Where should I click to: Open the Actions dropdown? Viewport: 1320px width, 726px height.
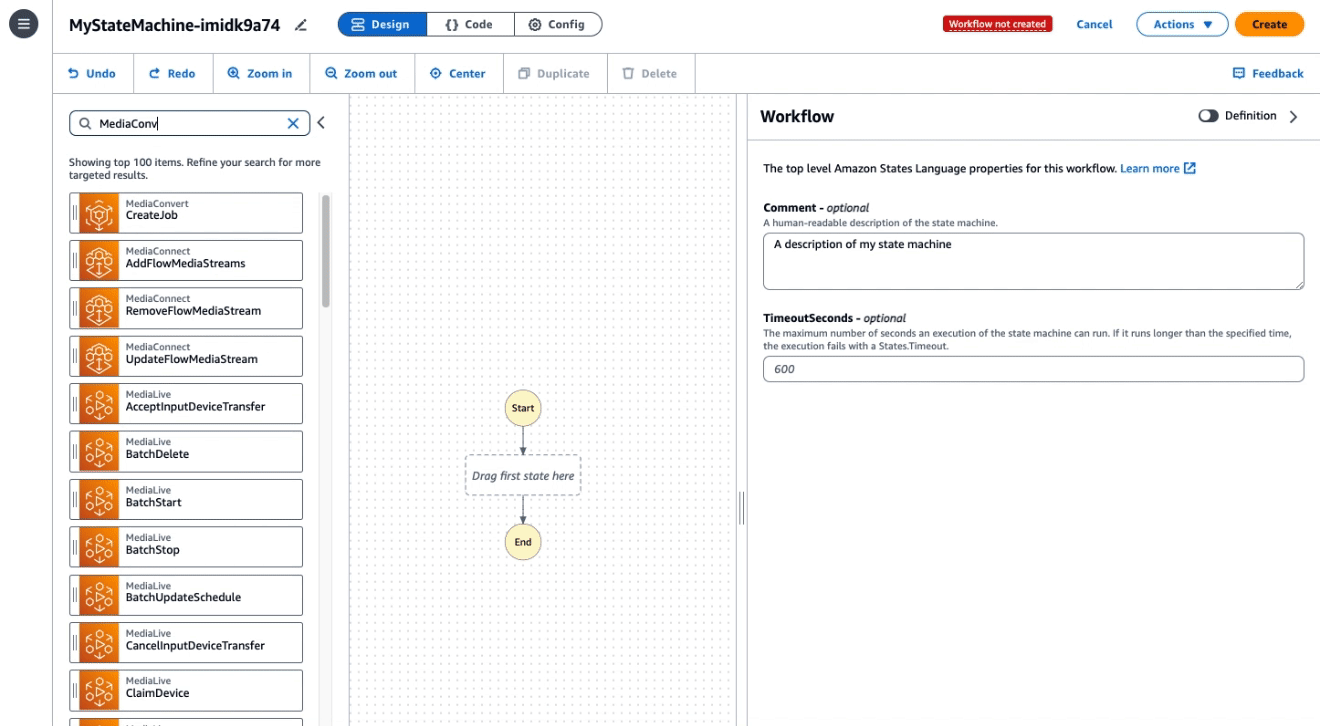click(x=1182, y=25)
